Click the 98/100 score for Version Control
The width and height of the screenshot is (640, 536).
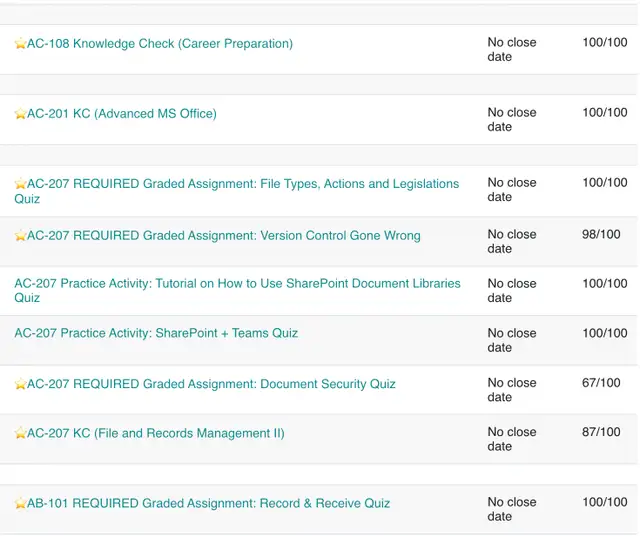point(601,234)
